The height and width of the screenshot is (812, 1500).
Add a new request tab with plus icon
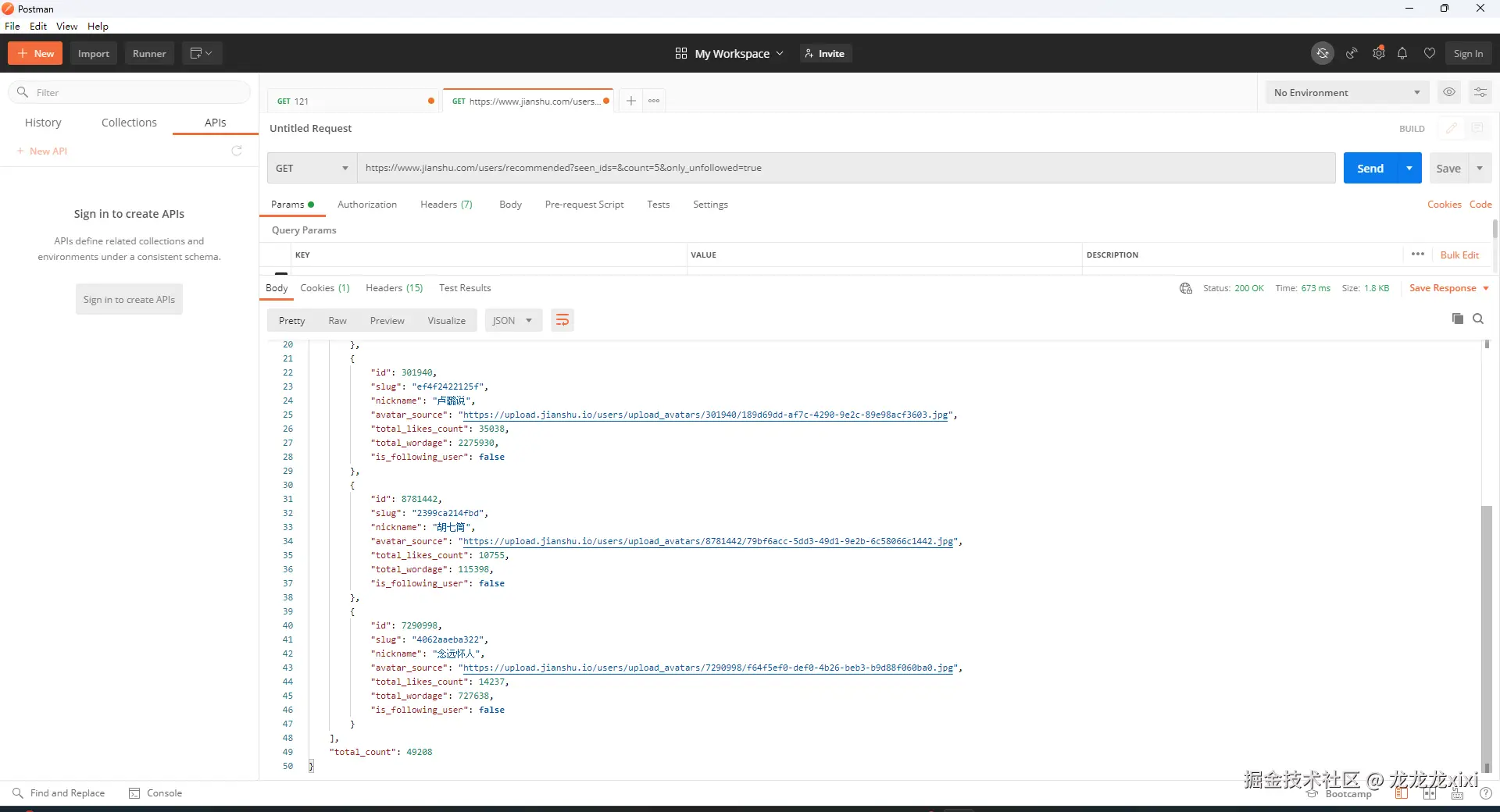pyautogui.click(x=631, y=101)
